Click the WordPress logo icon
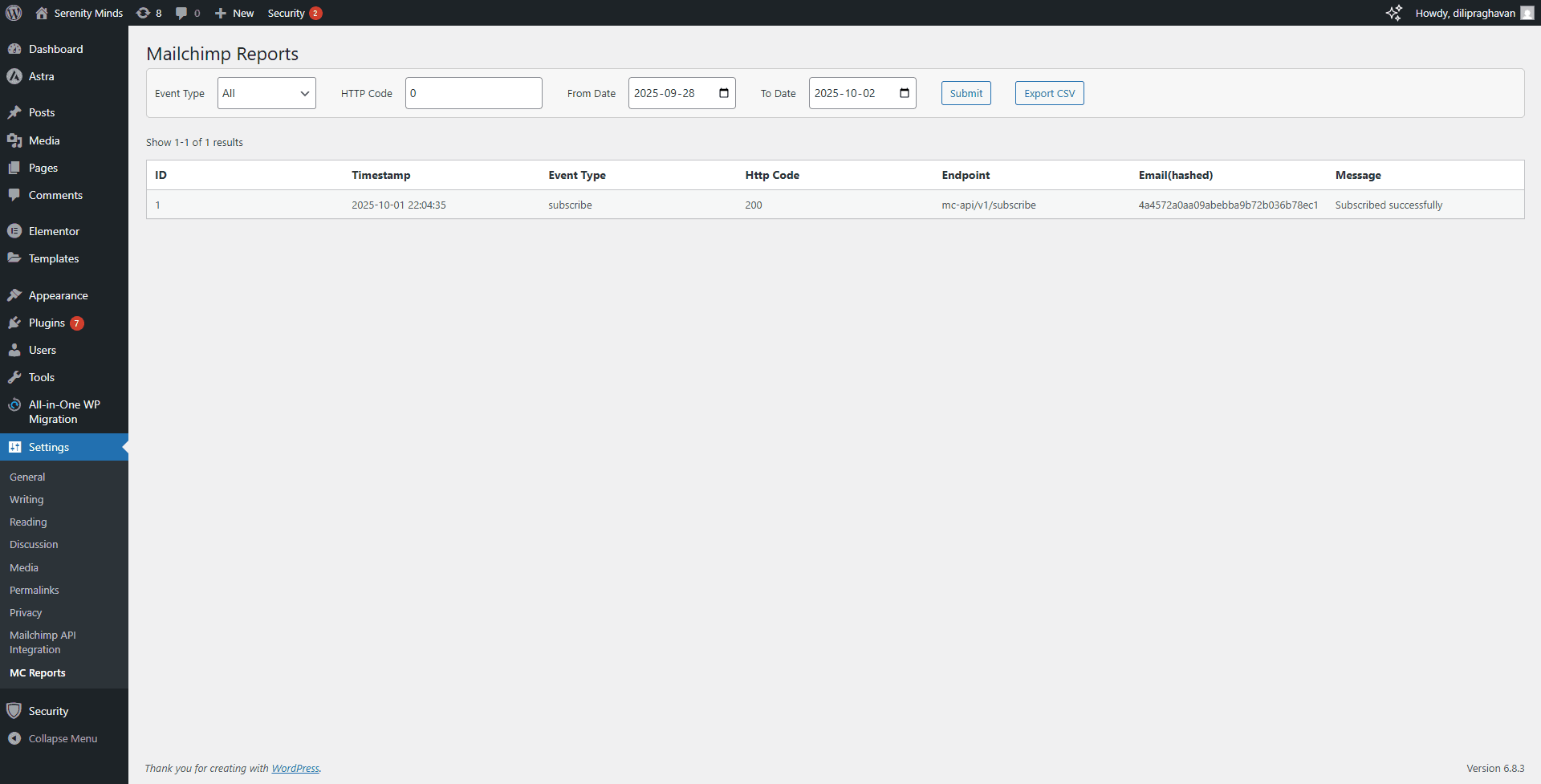Image resolution: width=1541 pixels, height=784 pixels. 14,13
